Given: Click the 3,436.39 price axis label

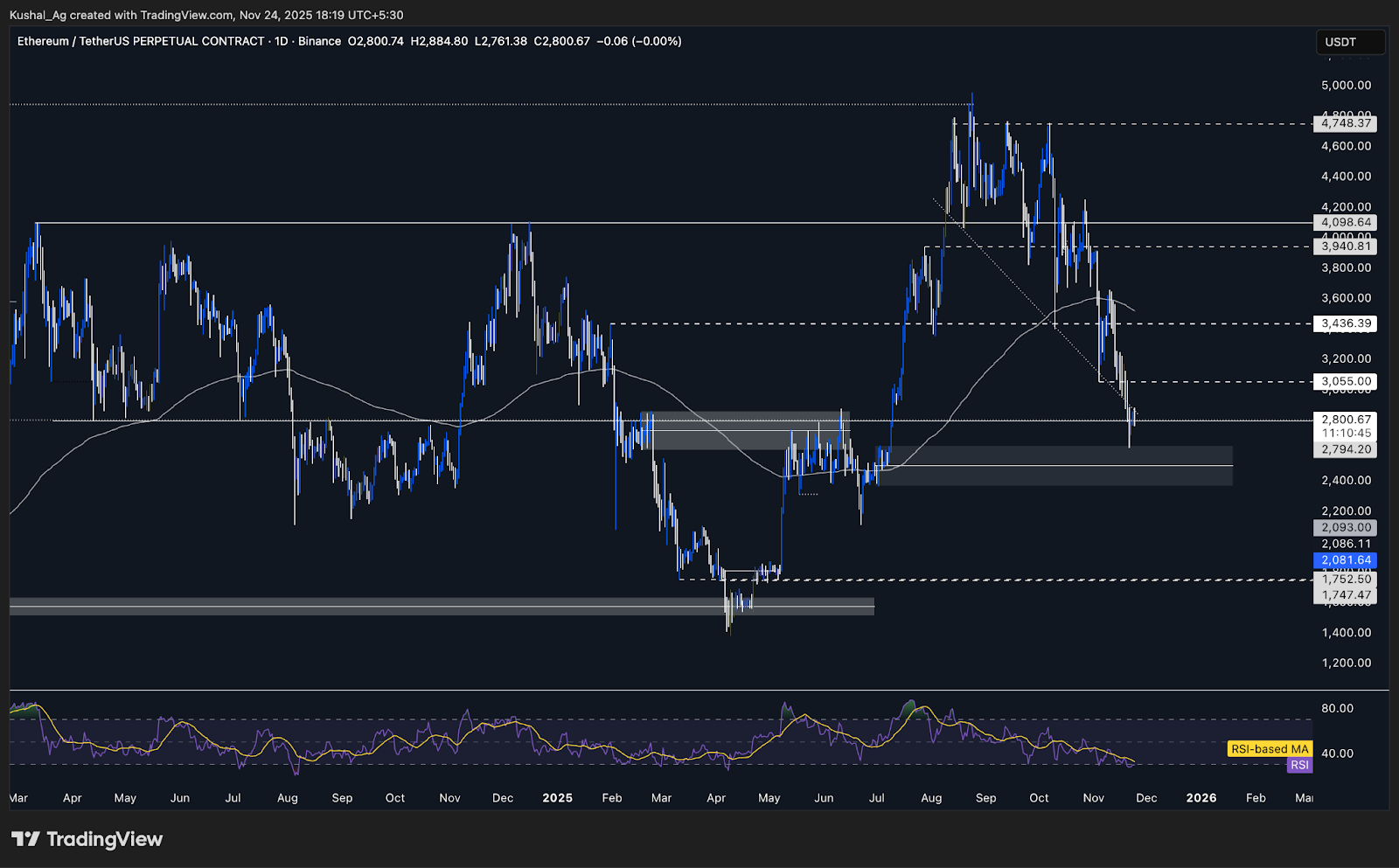Looking at the screenshot, I should click(x=1346, y=323).
